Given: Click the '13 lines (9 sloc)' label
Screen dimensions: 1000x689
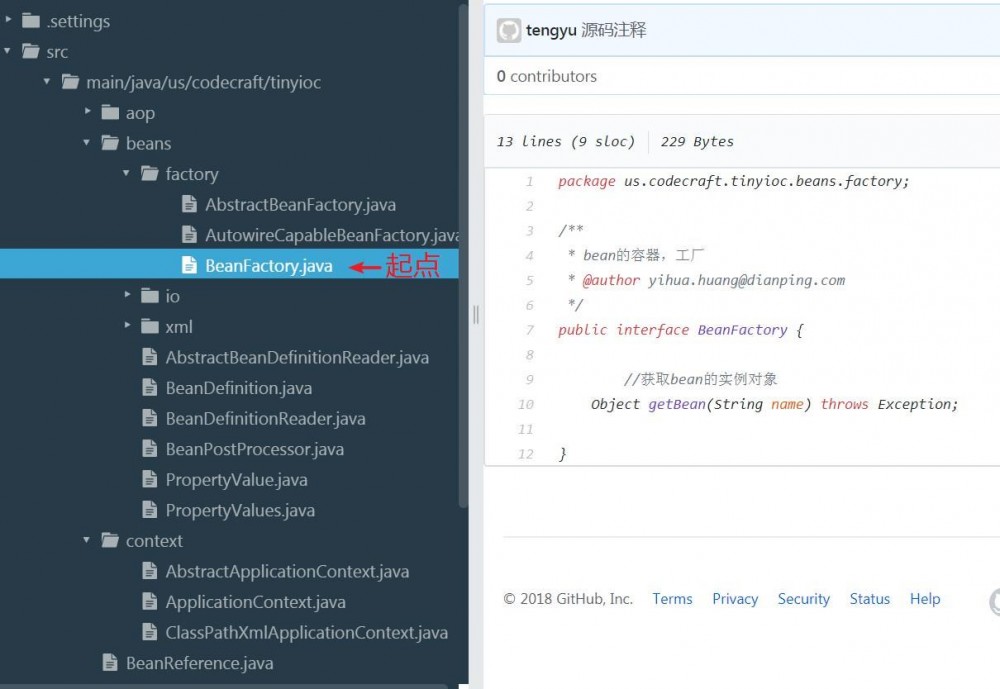Looking at the screenshot, I should tap(566, 141).
